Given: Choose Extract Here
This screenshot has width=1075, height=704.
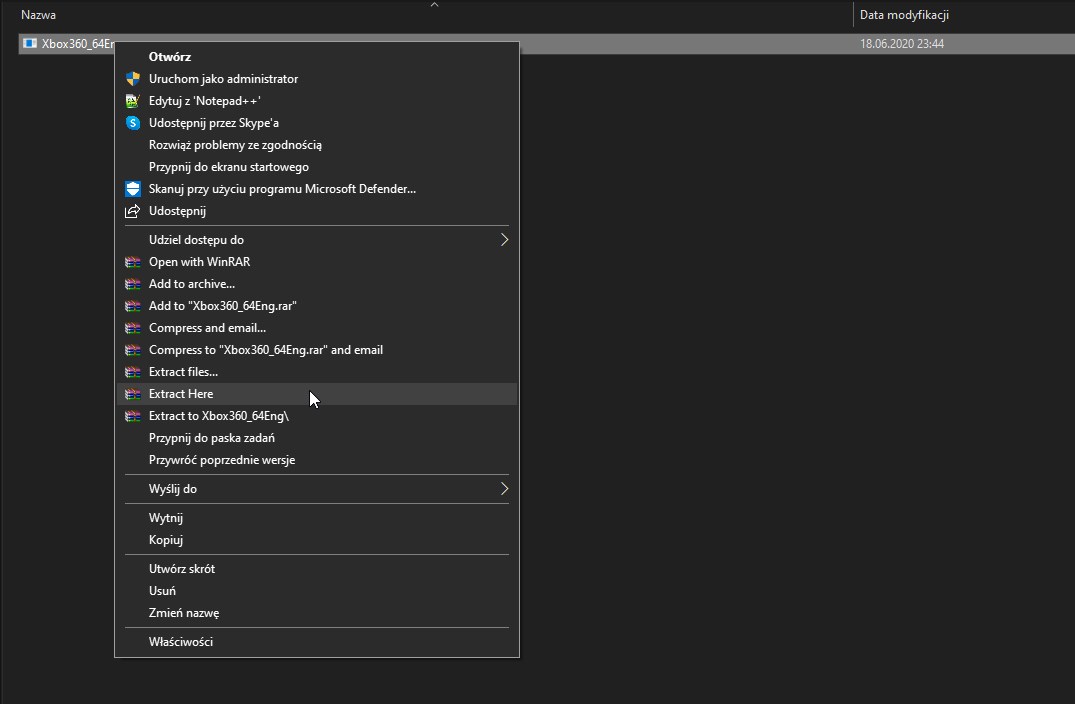Looking at the screenshot, I should pyautogui.click(x=317, y=393).
